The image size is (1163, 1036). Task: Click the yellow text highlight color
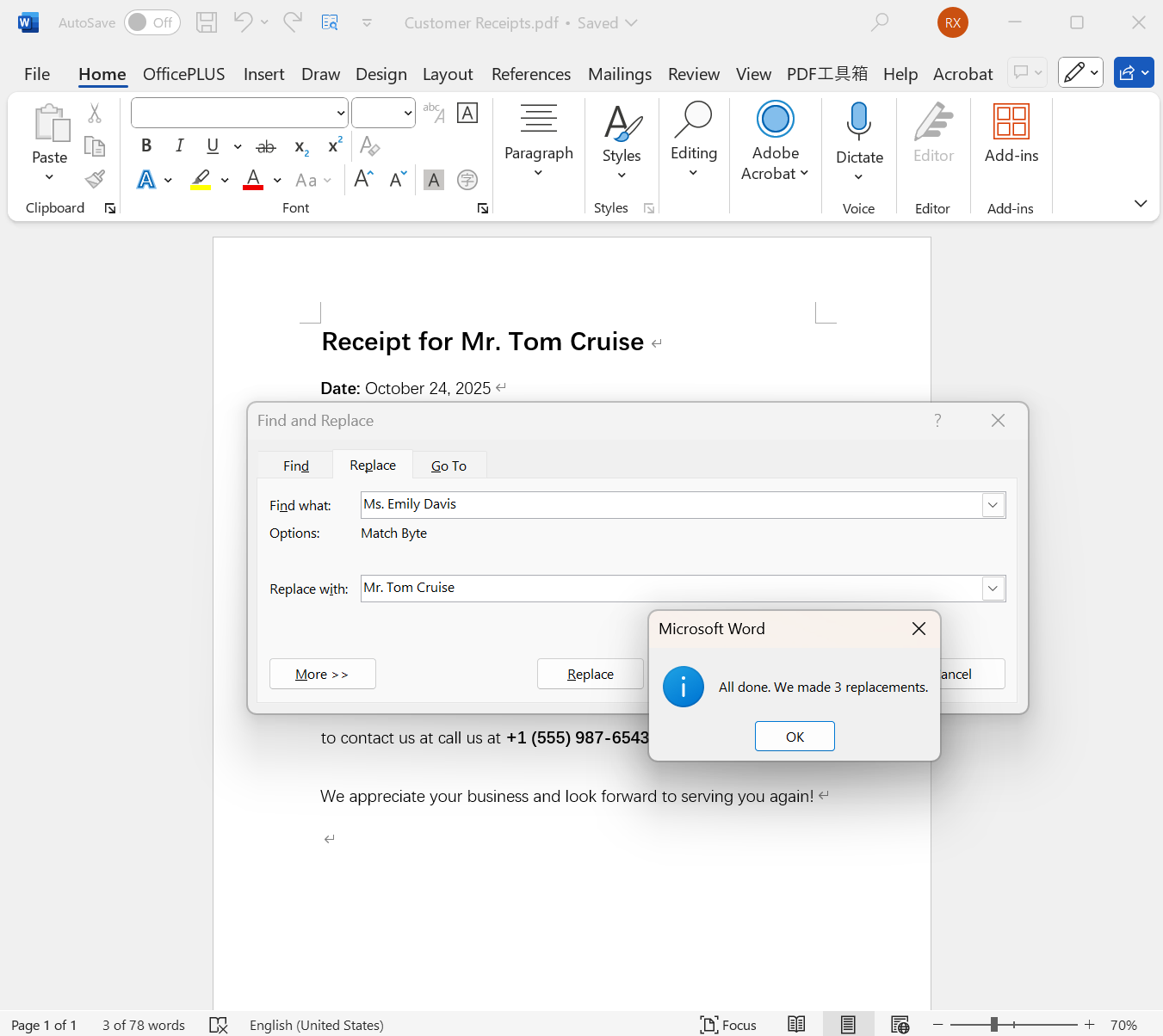coord(201,180)
